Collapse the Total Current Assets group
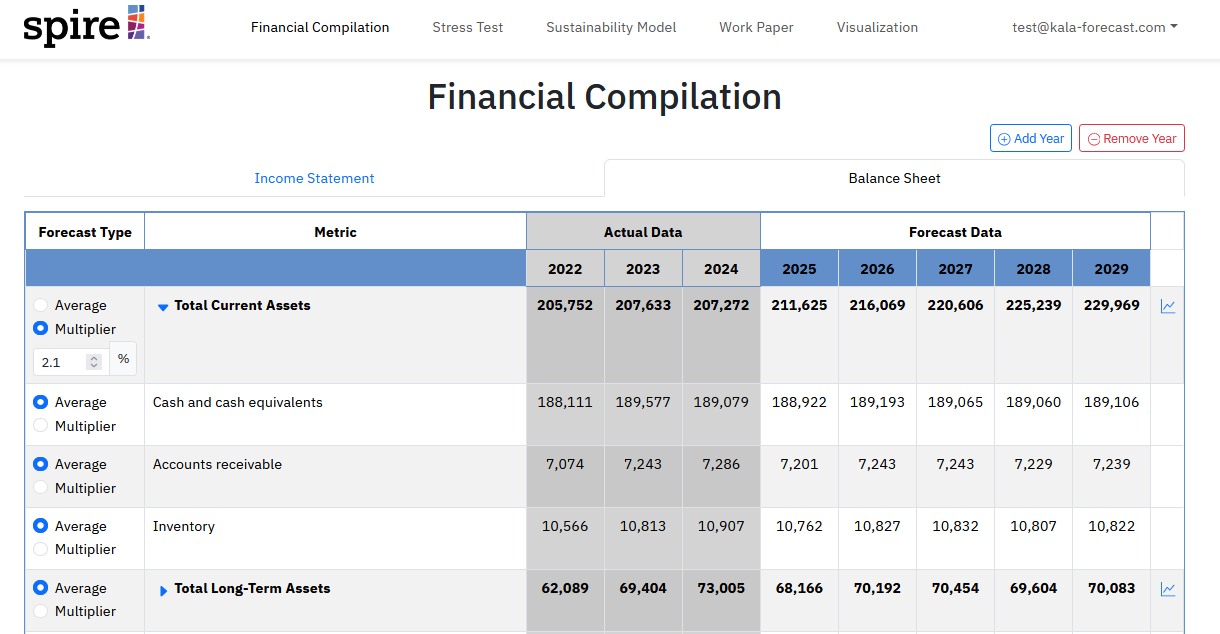This screenshot has width=1220, height=634. (163, 307)
